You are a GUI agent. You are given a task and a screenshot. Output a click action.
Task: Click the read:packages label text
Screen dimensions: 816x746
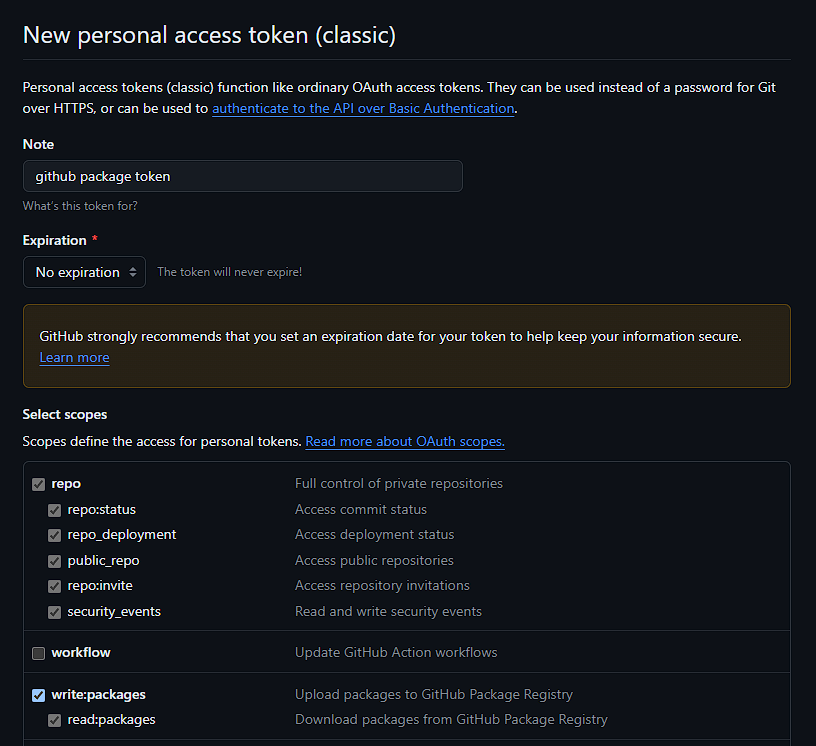click(x=111, y=719)
